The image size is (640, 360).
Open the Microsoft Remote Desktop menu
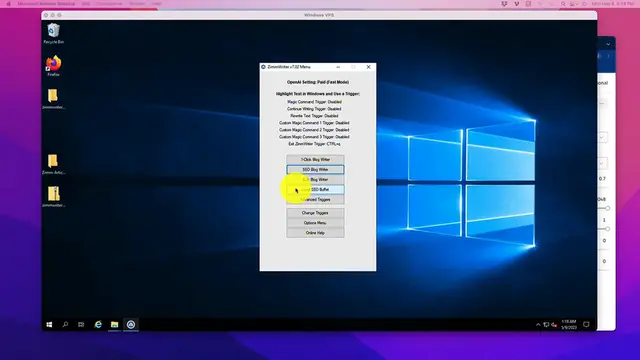46,4
